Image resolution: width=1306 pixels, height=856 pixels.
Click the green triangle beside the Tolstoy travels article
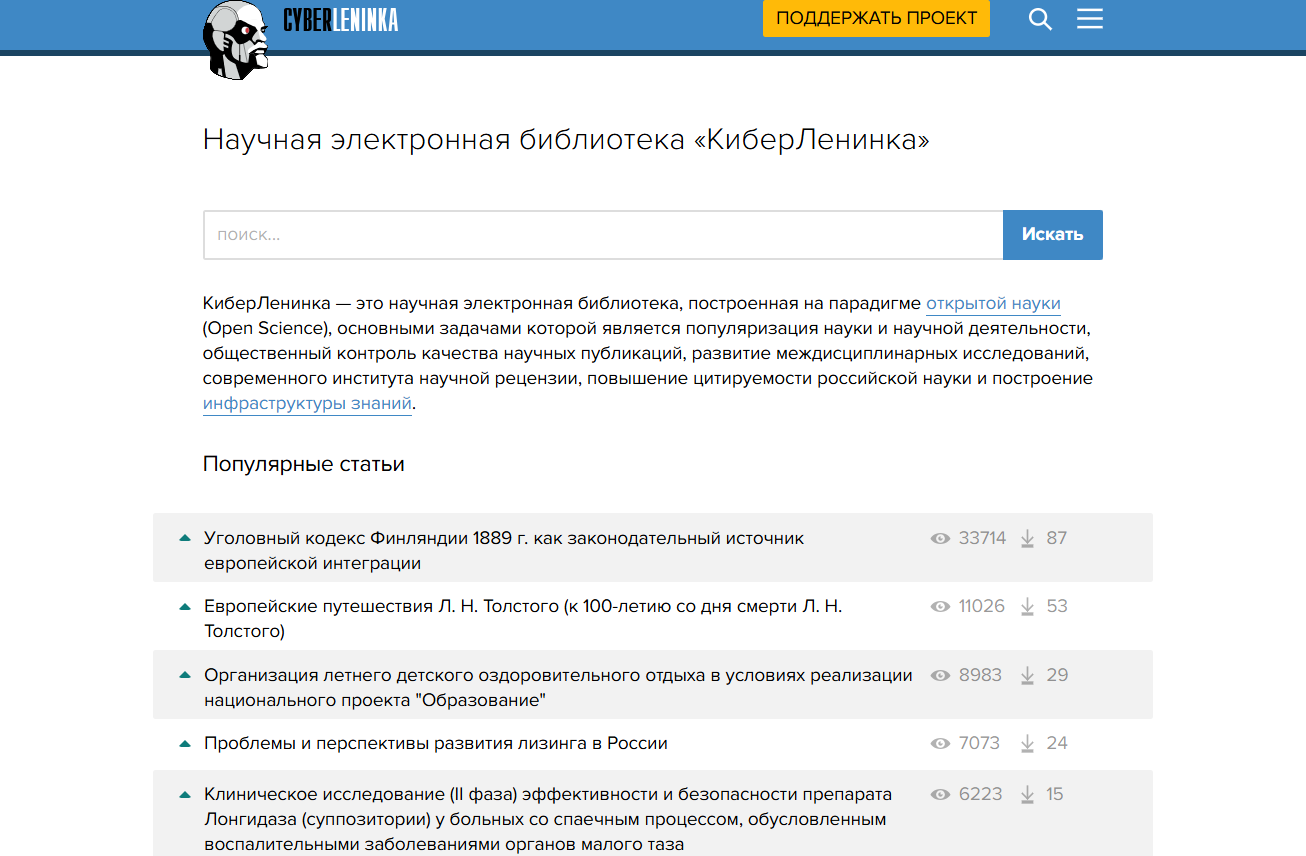pyautogui.click(x=184, y=606)
